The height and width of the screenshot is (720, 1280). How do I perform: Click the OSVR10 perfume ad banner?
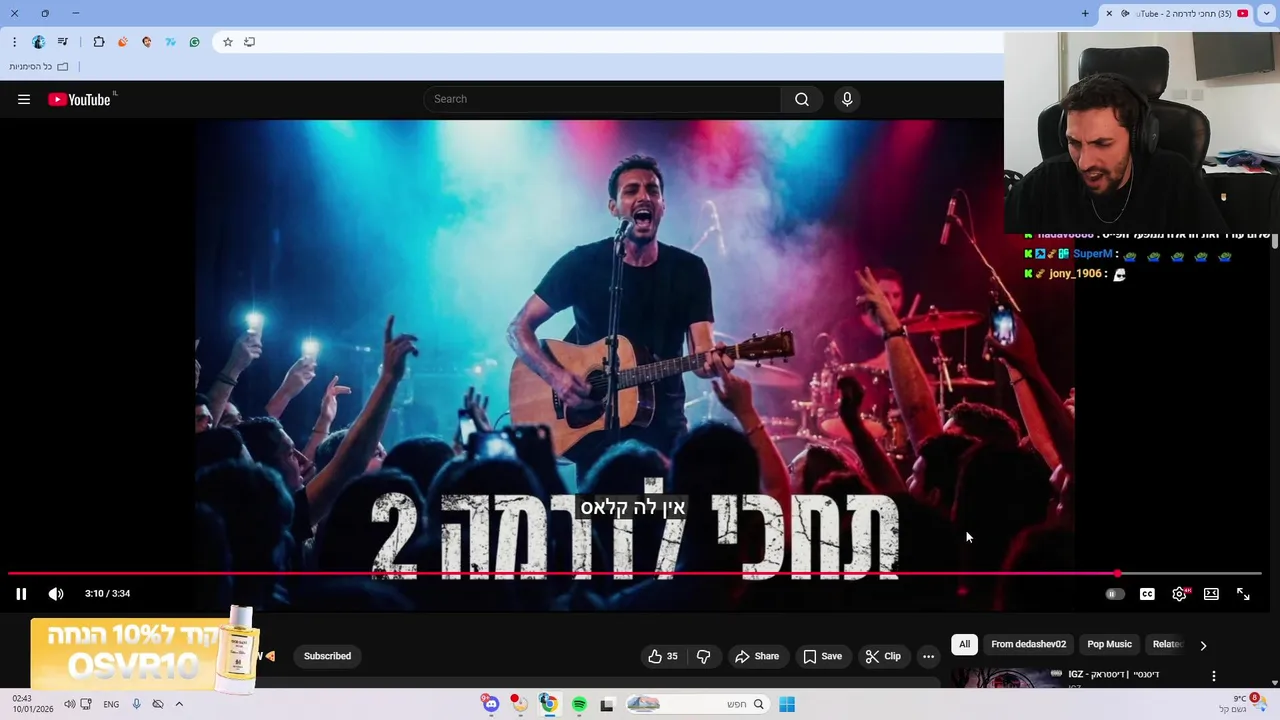coord(145,649)
